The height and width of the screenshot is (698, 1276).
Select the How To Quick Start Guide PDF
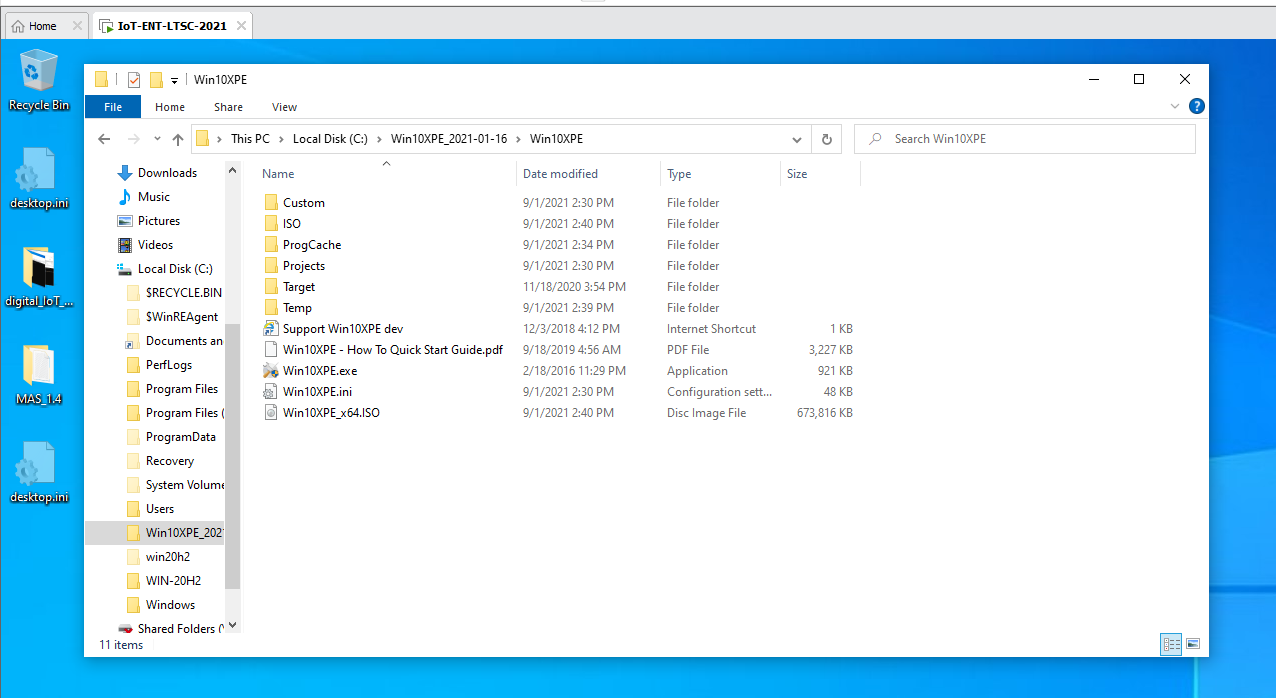(x=392, y=350)
